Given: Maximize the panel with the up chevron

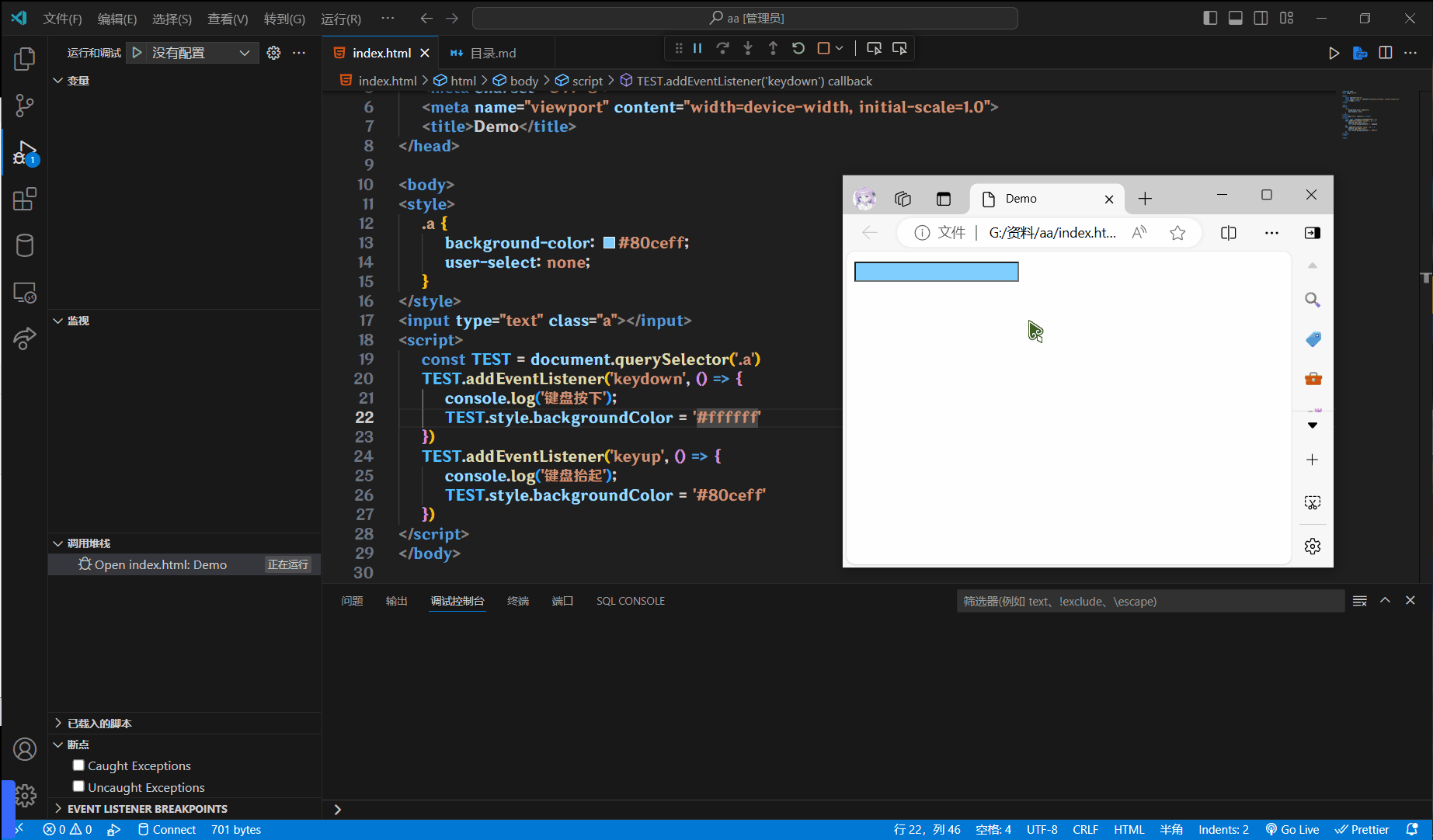Looking at the screenshot, I should point(1385,600).
